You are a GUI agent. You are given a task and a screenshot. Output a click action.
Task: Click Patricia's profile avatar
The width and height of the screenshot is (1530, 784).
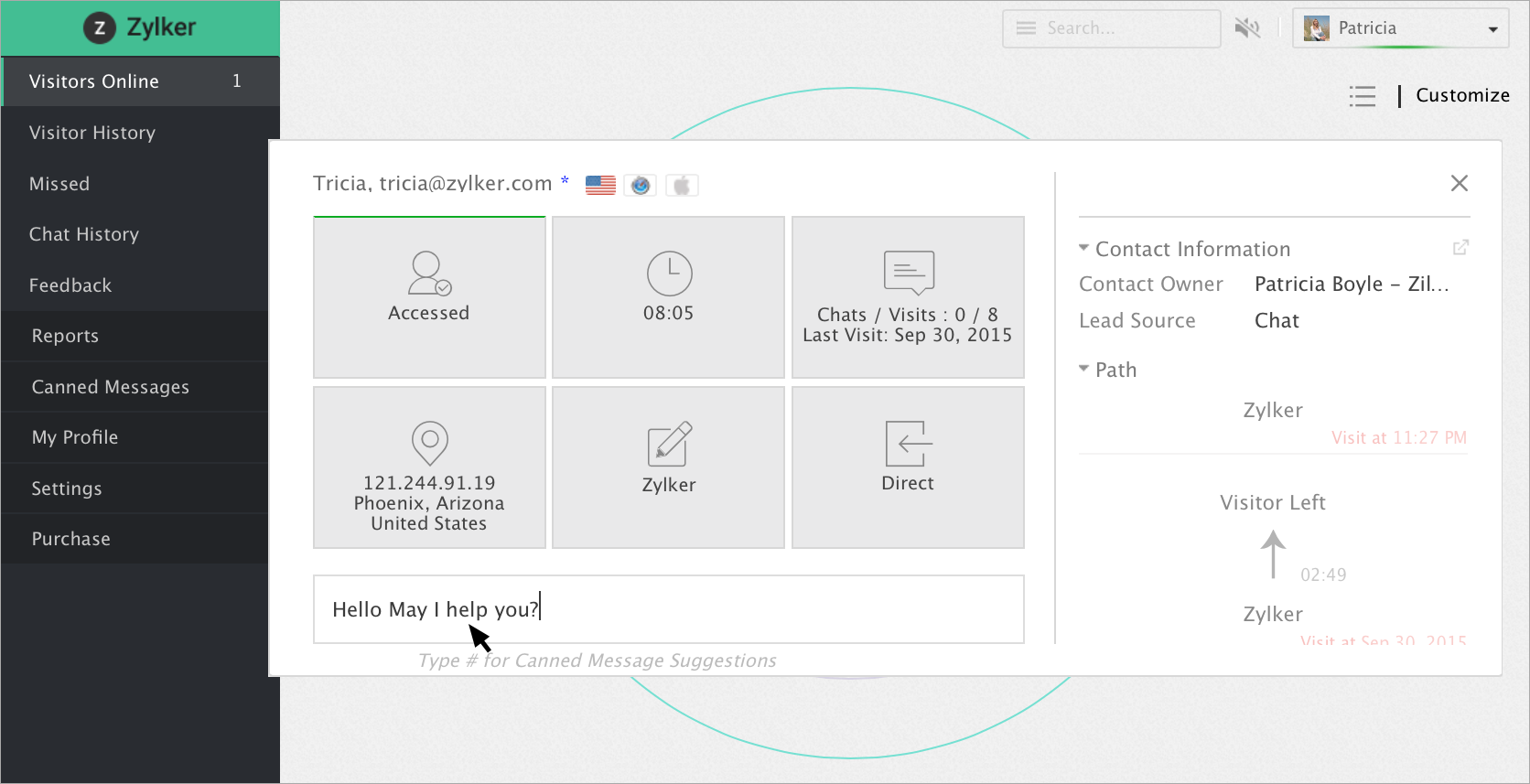(1316, 28)
